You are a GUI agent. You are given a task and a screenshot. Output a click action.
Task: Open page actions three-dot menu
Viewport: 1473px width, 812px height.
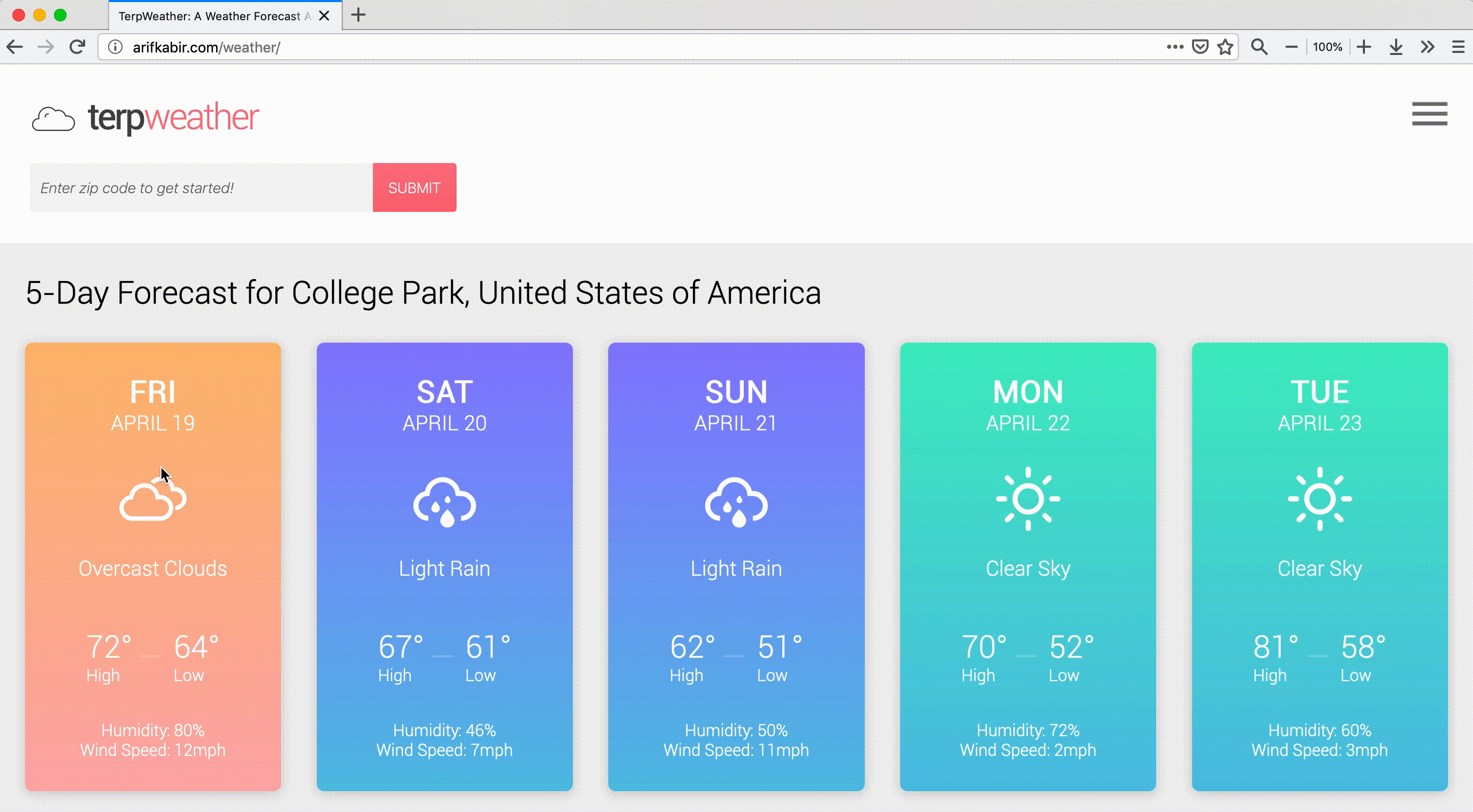point(1174,47)
